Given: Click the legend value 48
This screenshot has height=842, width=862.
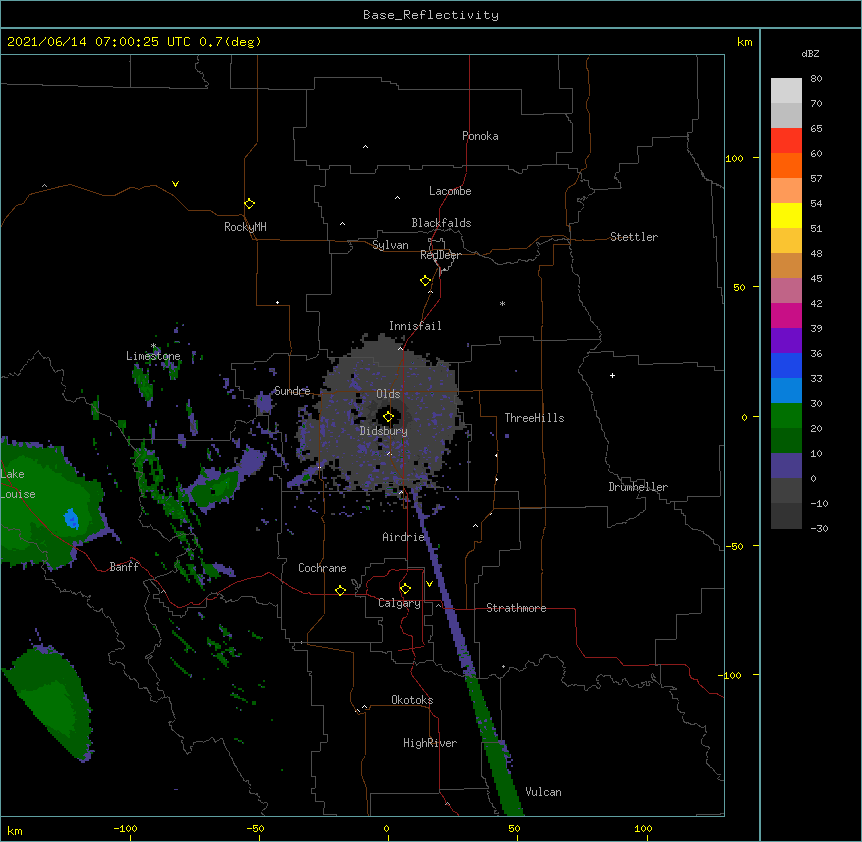Looking at the screenshot, I should pyautogui.click(x=816, y=253).
